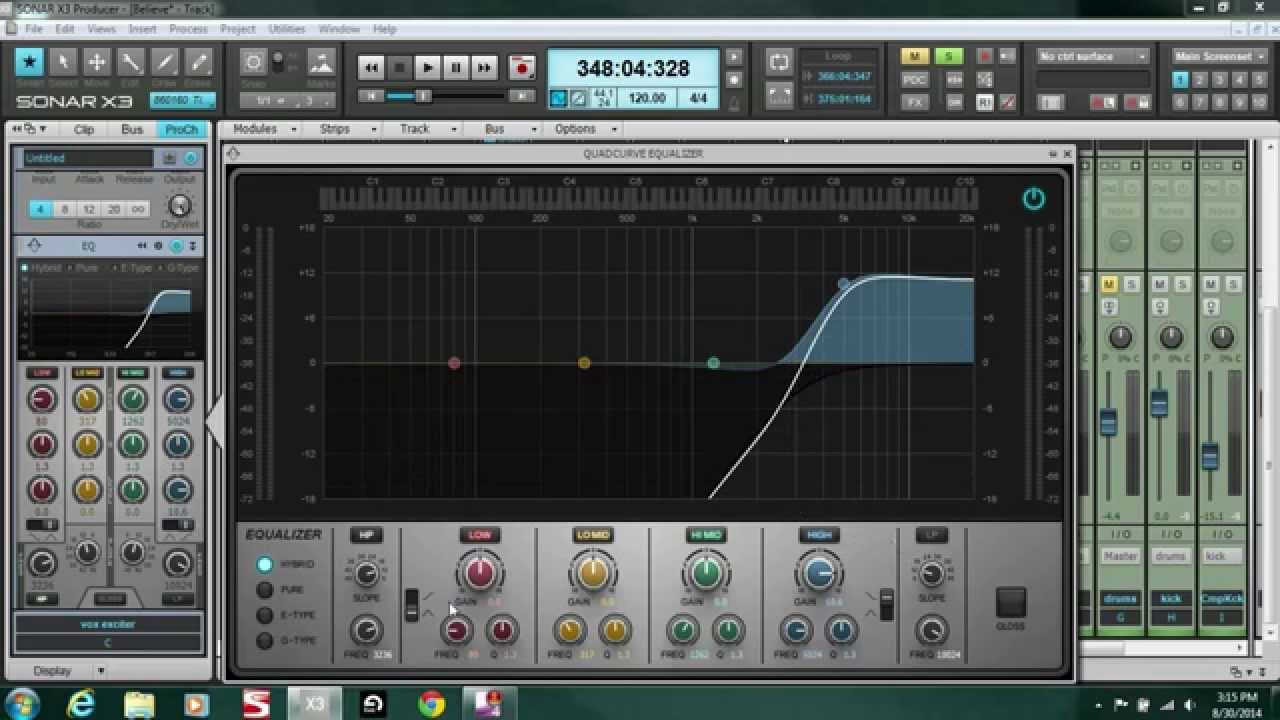Switch to screenset 2

1200,80
